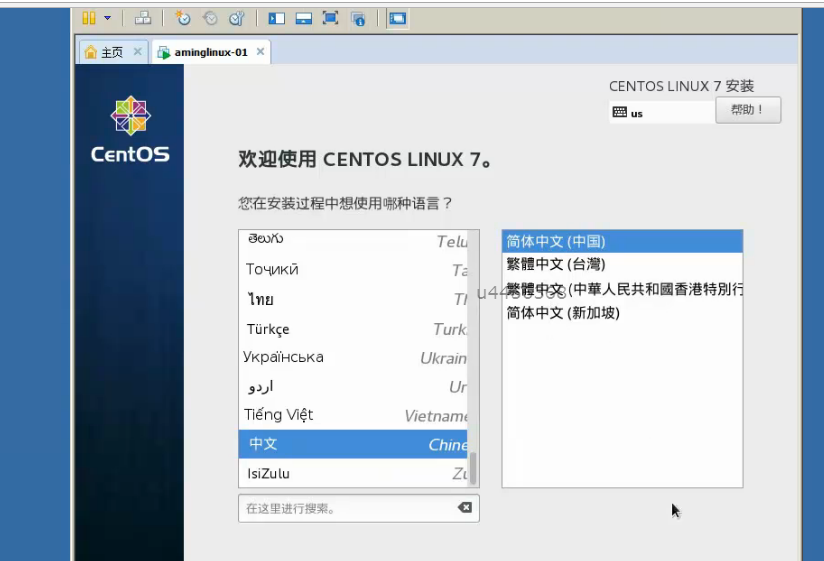
Task: Select IsiZulu in the language list
Action: click(x=353, y=473)
